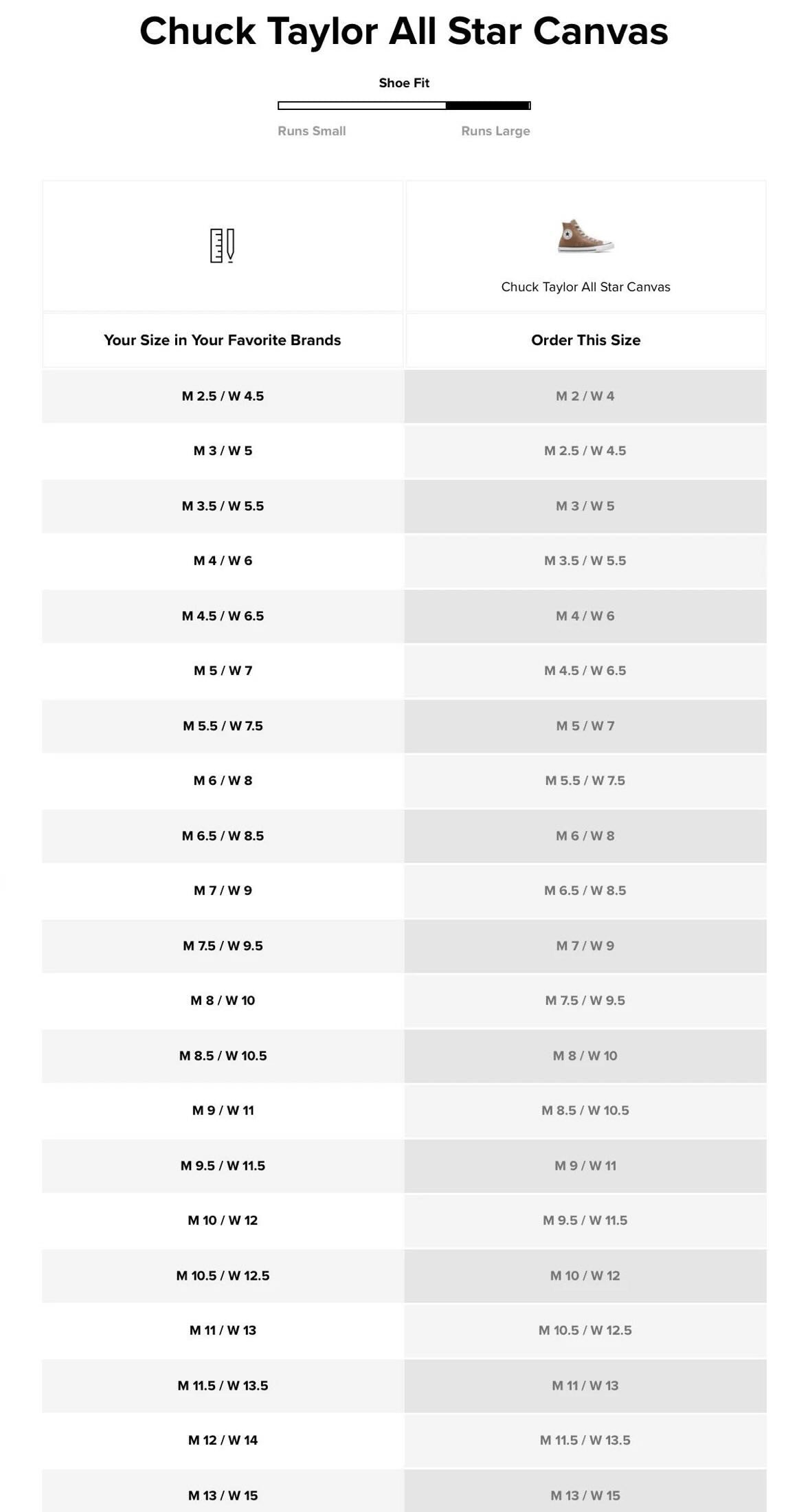Viewport: 810px width, 1512px height.
Task: Pick order size M 5.5 / W 7.5
Action: click(585, 781)
